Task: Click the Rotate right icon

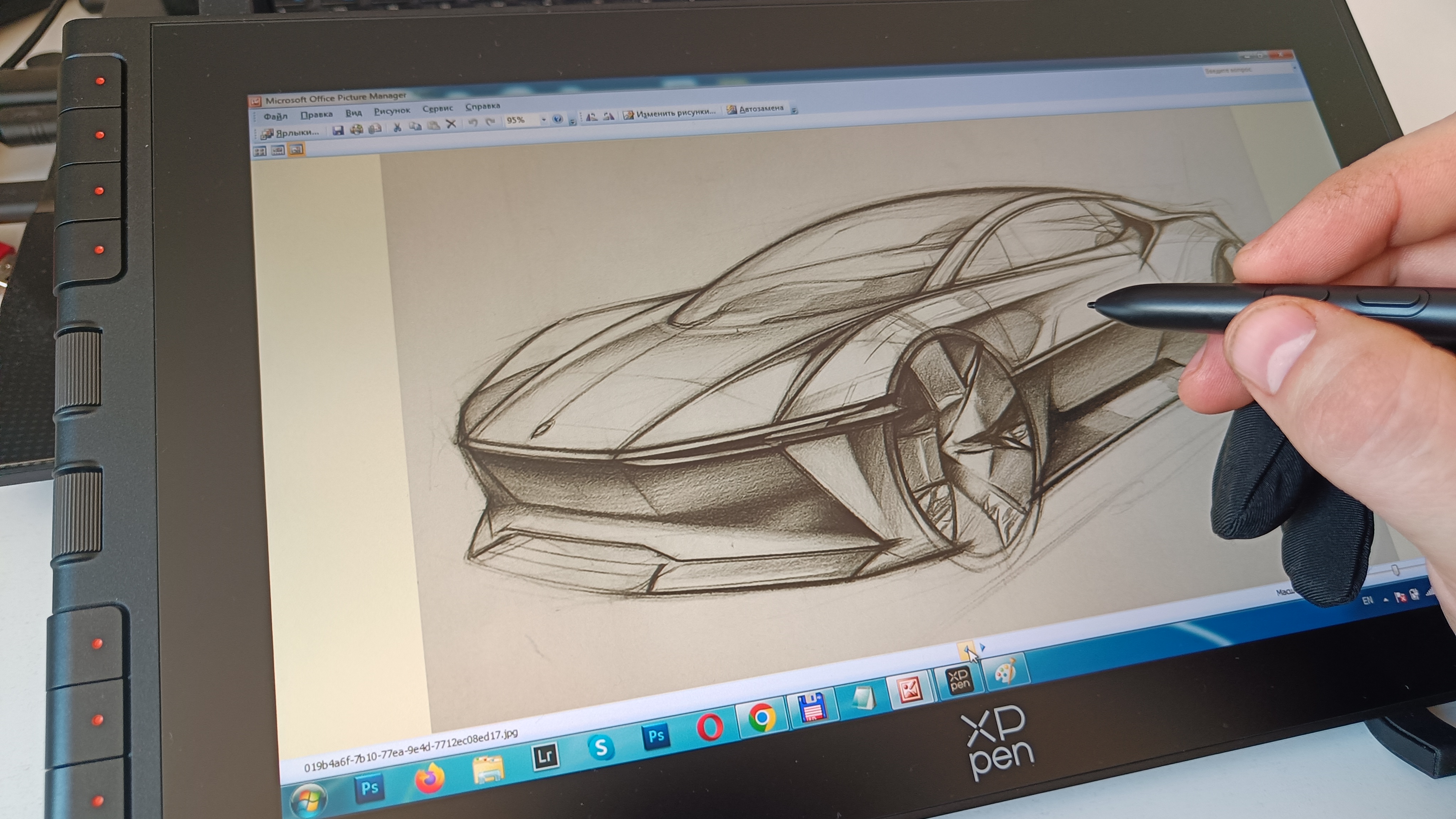Action: pyautogui.click(x=609, y=117)
